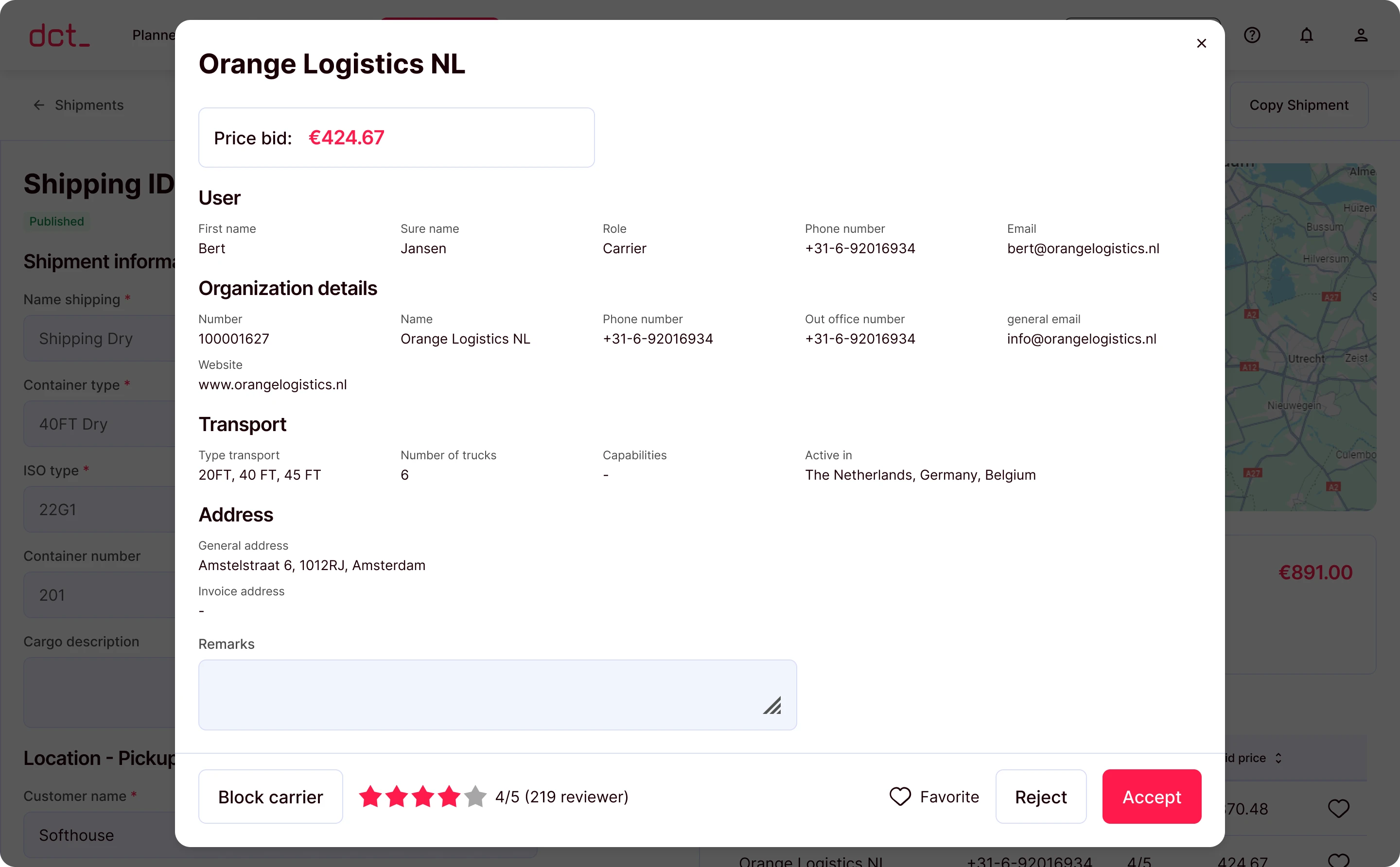Viewport: 1400px width, 867px height.
Task: Open the www.orangelogistics.nl website link
Action: coord(272,385)
